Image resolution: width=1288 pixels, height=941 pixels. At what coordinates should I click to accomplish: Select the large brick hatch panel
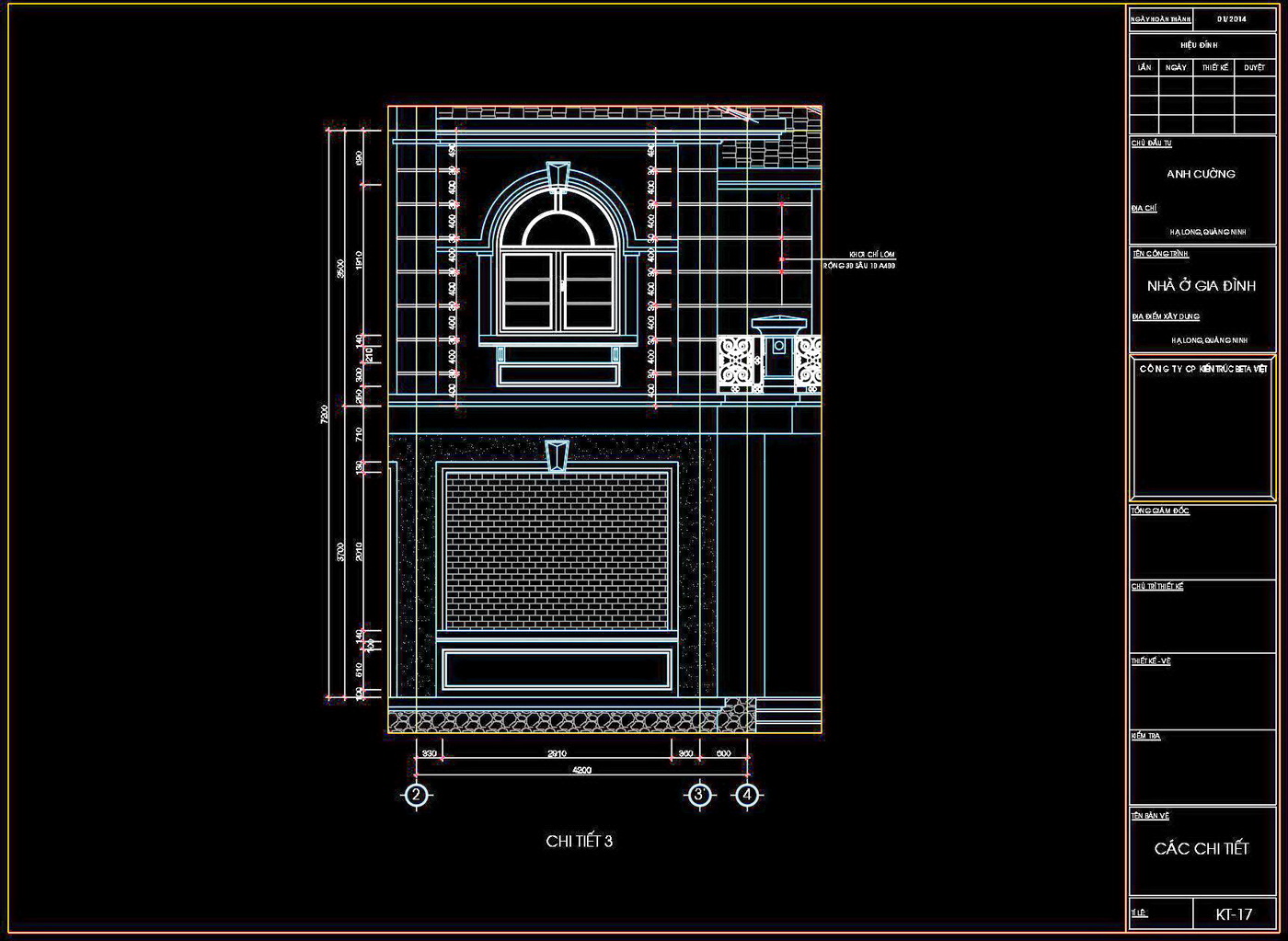pyautogui.click(x=557, y=549)
